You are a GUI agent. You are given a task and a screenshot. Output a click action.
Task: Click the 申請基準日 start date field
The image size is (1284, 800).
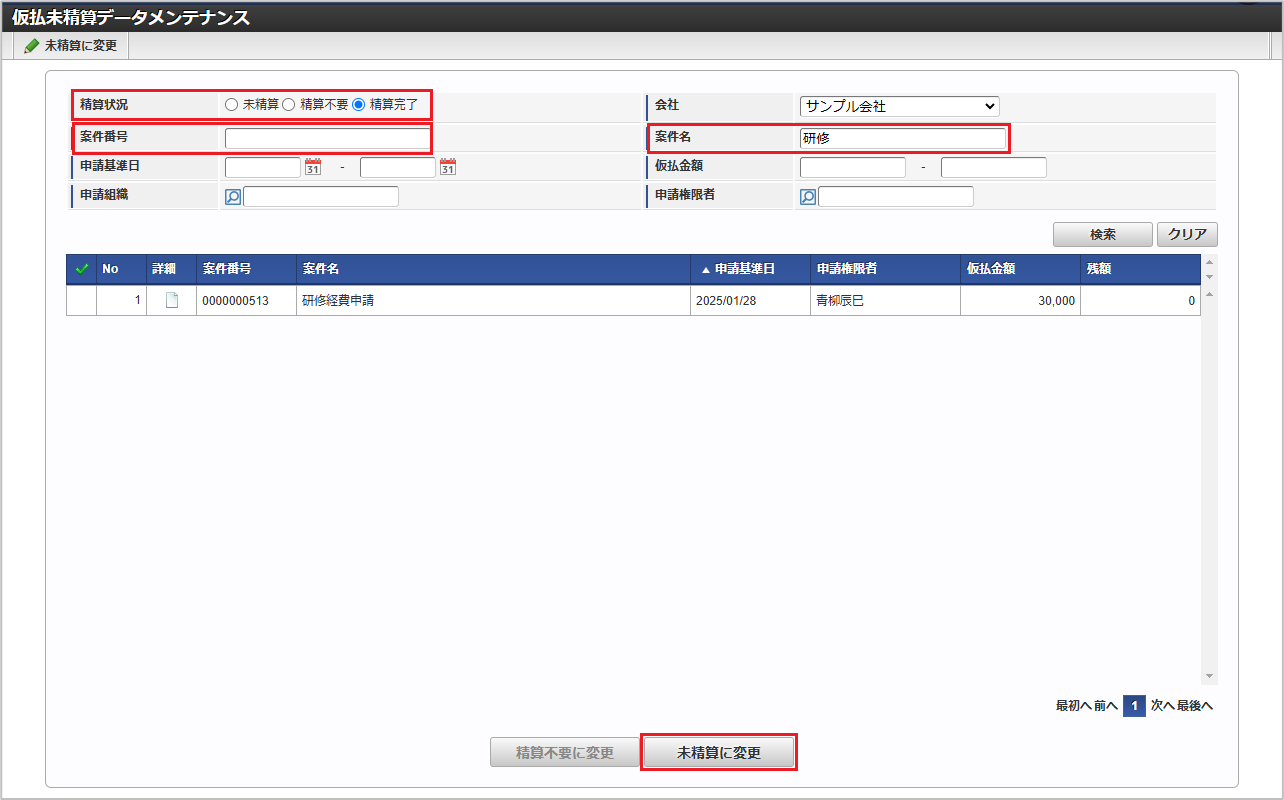[x=263, y=167]
